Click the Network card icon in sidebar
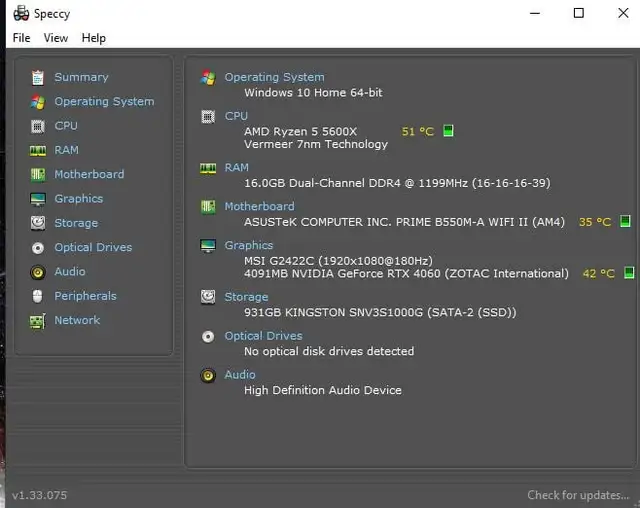This screenshot has height=508, width=640. (x=38, y=321)
